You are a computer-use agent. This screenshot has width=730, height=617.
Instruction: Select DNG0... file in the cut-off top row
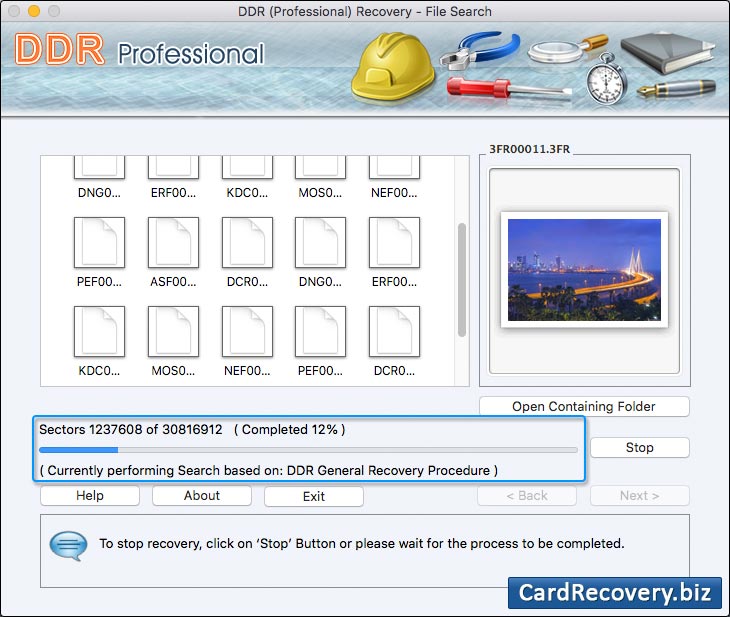pos(99,168)
